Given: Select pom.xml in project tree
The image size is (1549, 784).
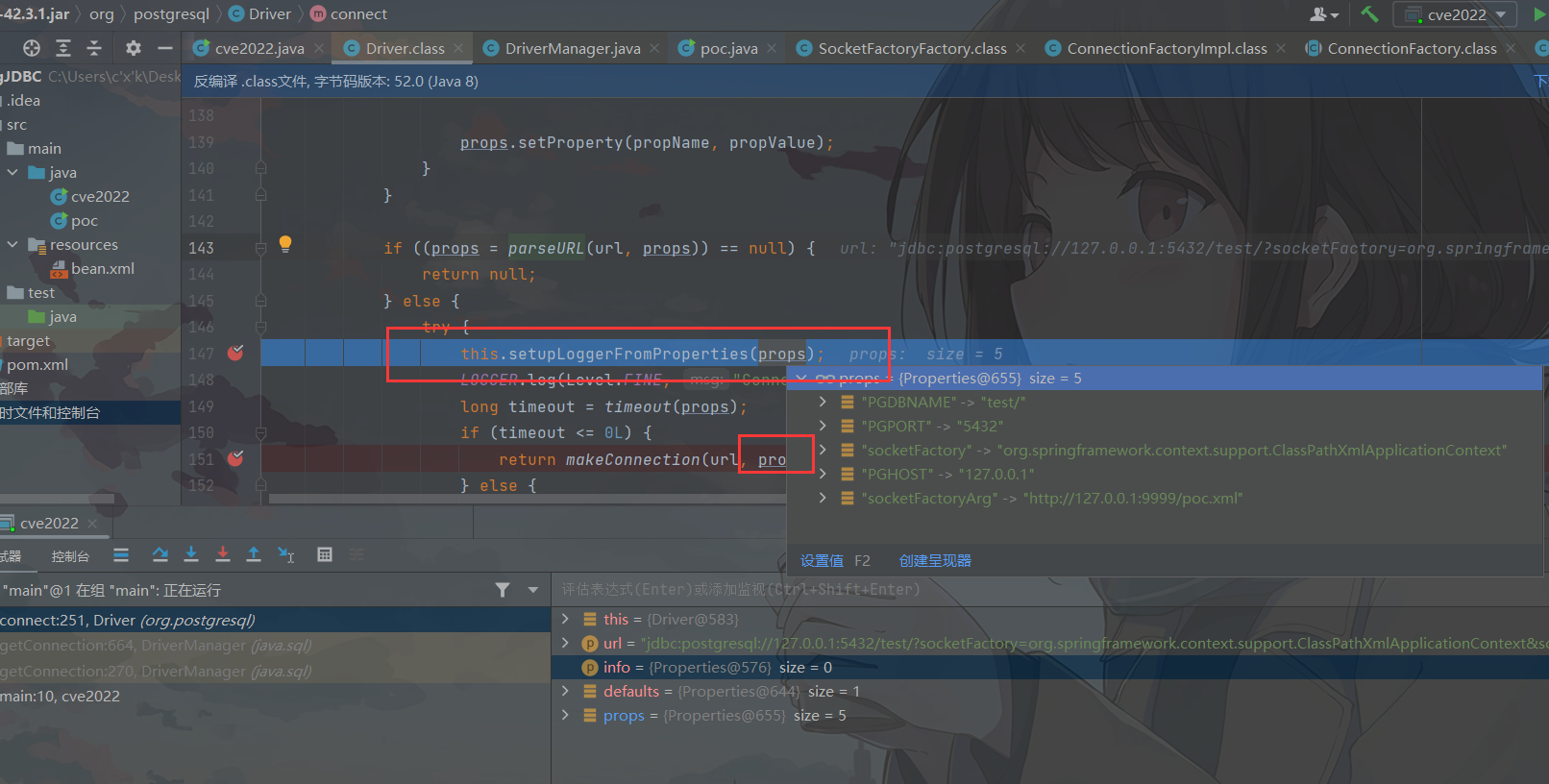Looking at the screenshot, I should [x=37, y=364].
